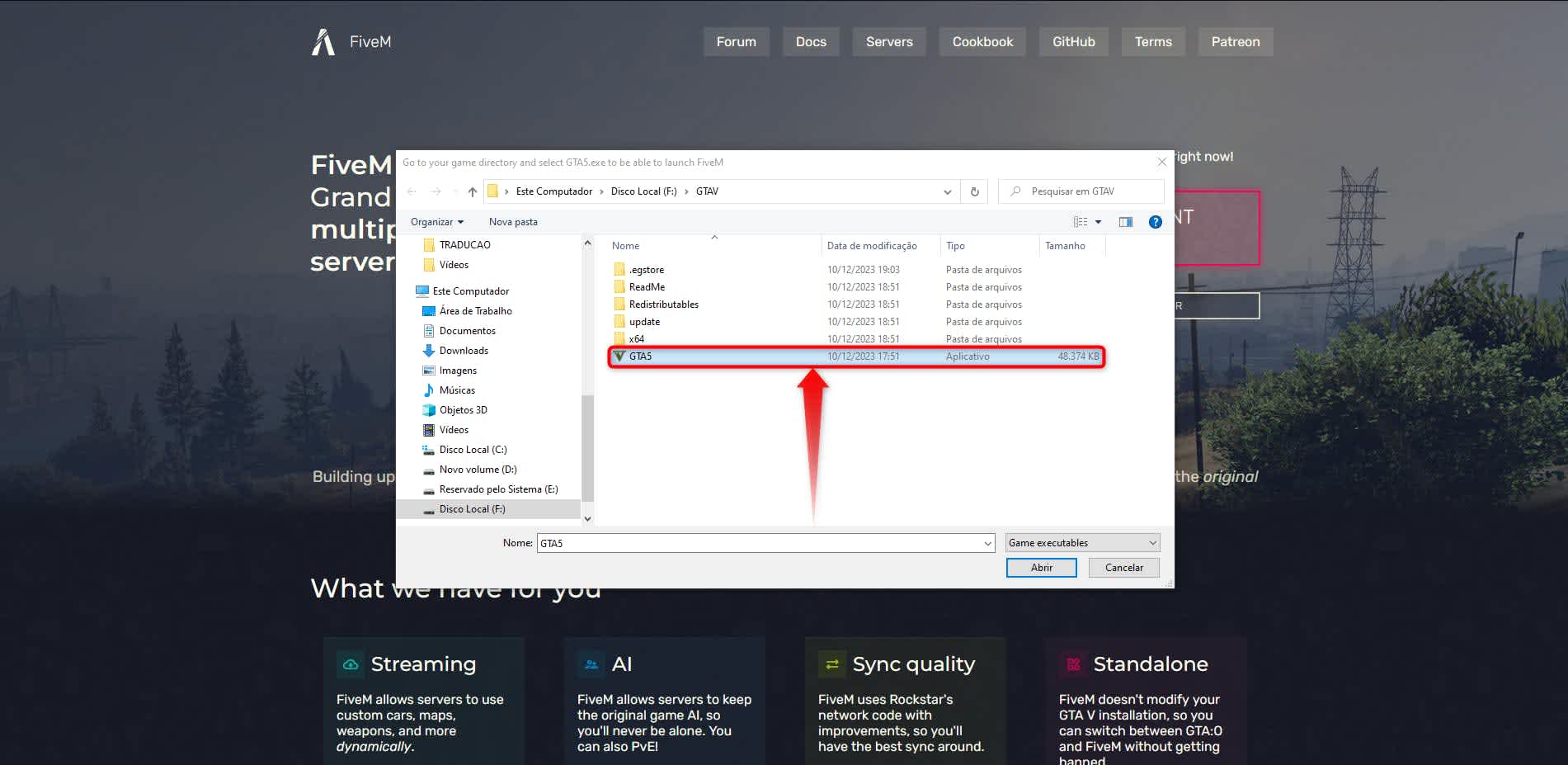Image resolution: width=1568 pixels, height=765 pixels.
Task: Click the Abrir button
Action: click(x=1041, y=568)
